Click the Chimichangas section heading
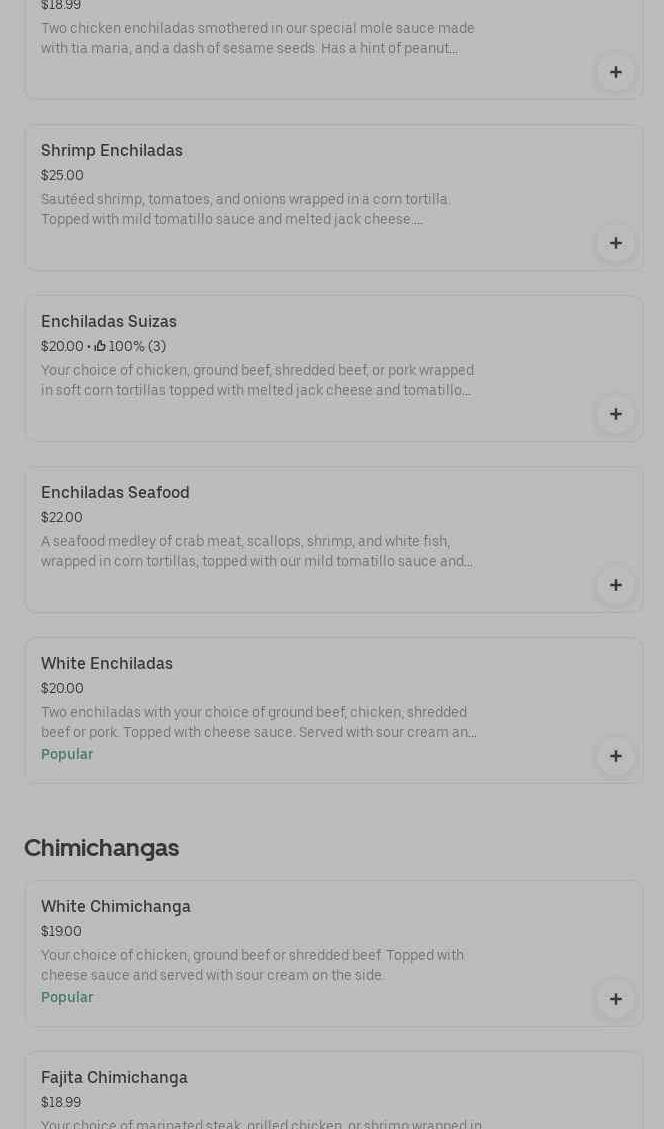The image size is (664, 1129). (x=101, y=848)
